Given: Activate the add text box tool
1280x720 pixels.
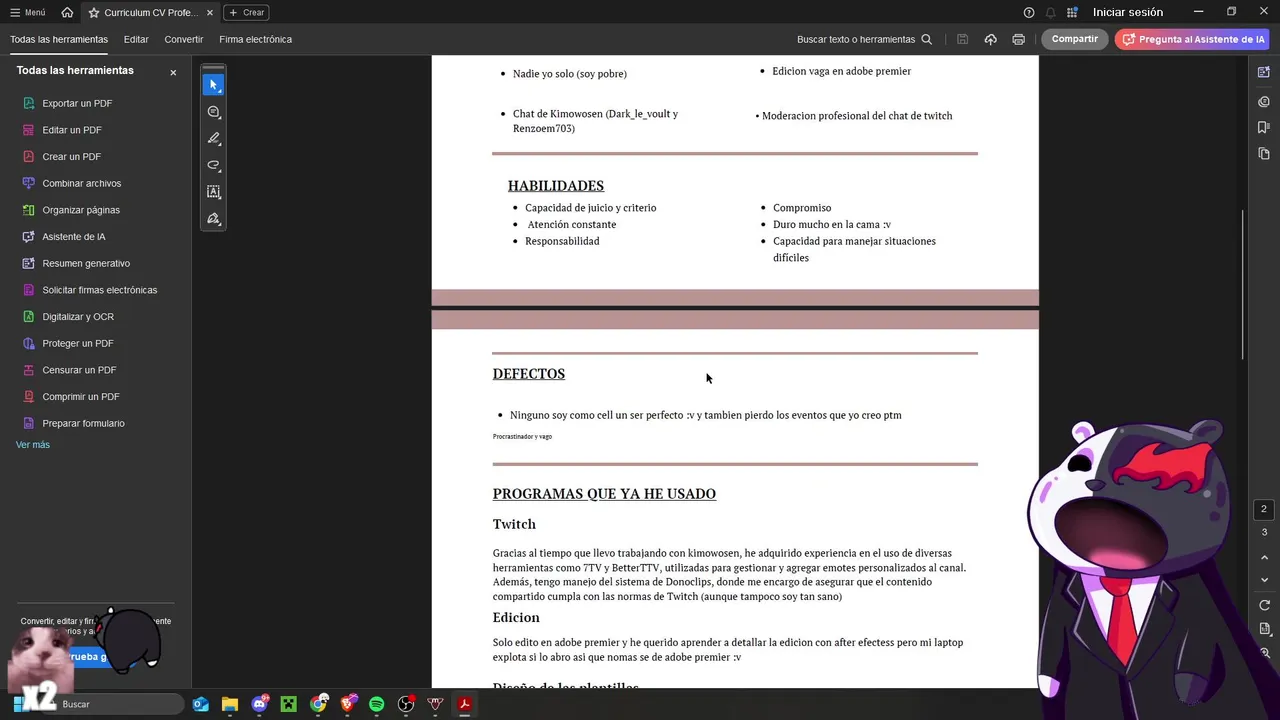Looking at the screenshot, I should pyautogui.click(x=213, y=192).
